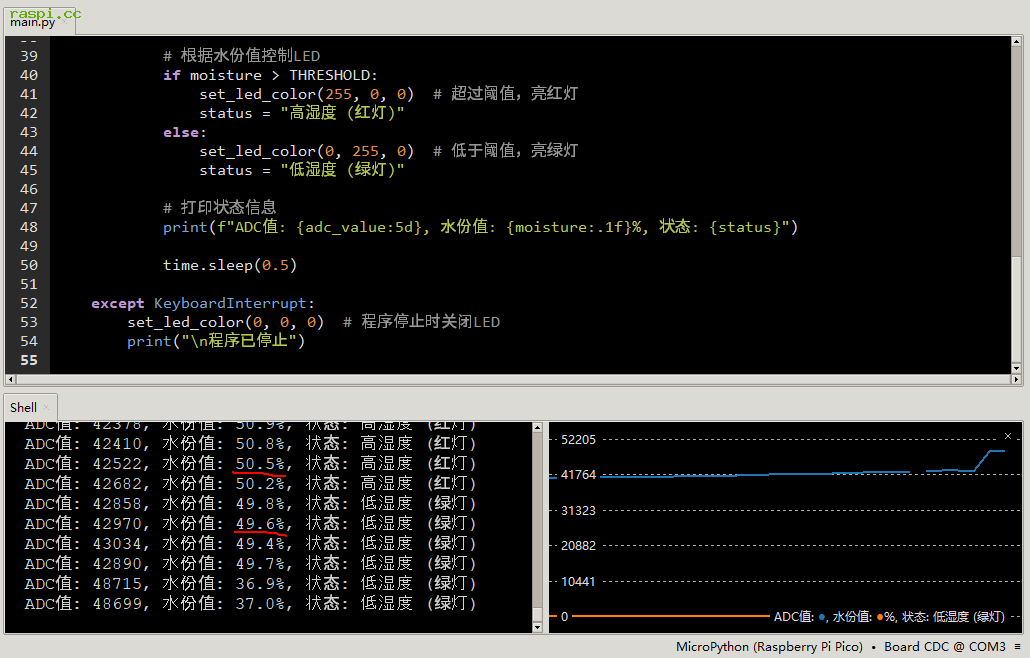
Task: Open the interpreter menu icon beside COM3
Action: pos(1017,647)
